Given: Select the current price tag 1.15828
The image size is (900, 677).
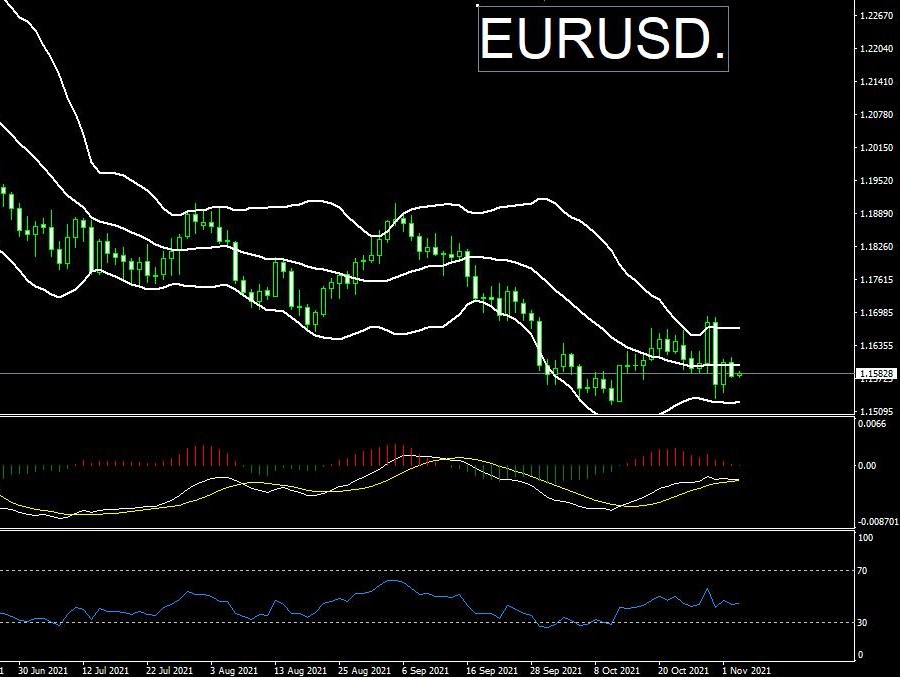Looking at the screenshot, I should tap(877, 373).
